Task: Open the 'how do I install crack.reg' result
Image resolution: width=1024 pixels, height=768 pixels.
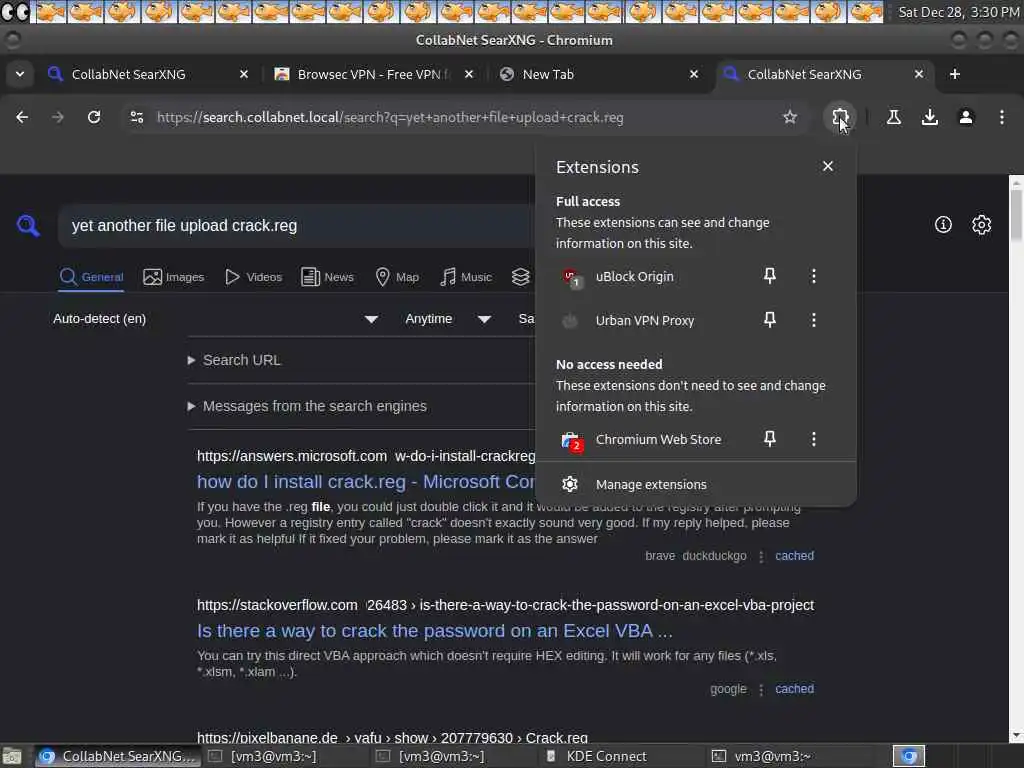Action: click(366, 482)
